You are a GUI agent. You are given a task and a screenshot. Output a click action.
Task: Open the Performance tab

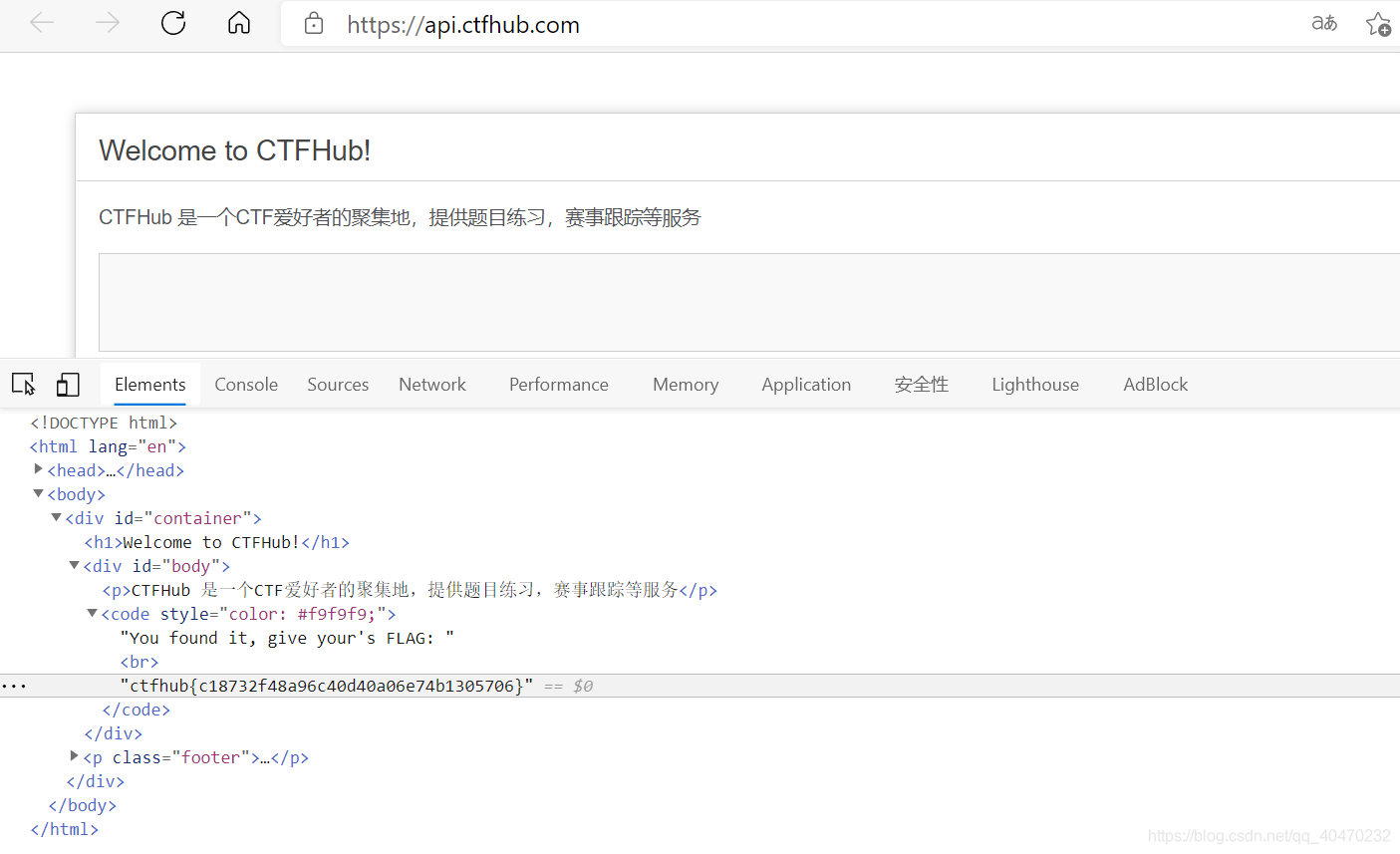tap(559, 385)
